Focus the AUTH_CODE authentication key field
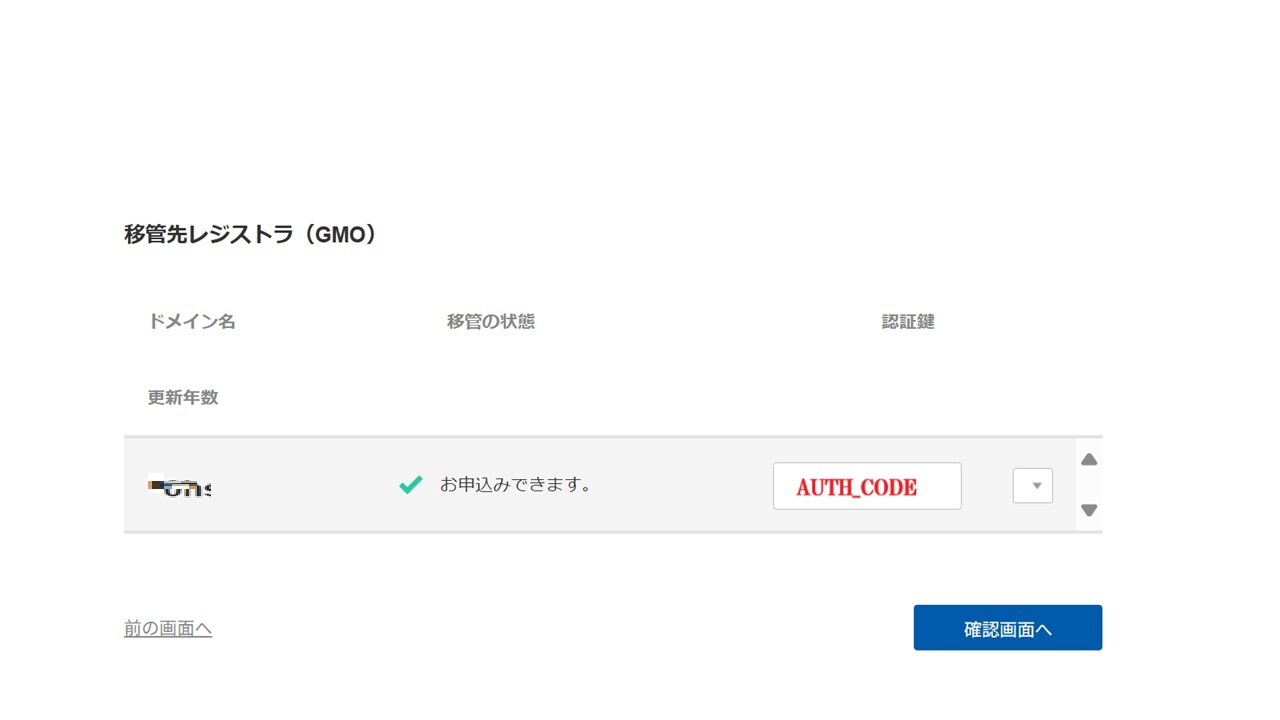This screenshot has height=720, width=1280. 867,486
